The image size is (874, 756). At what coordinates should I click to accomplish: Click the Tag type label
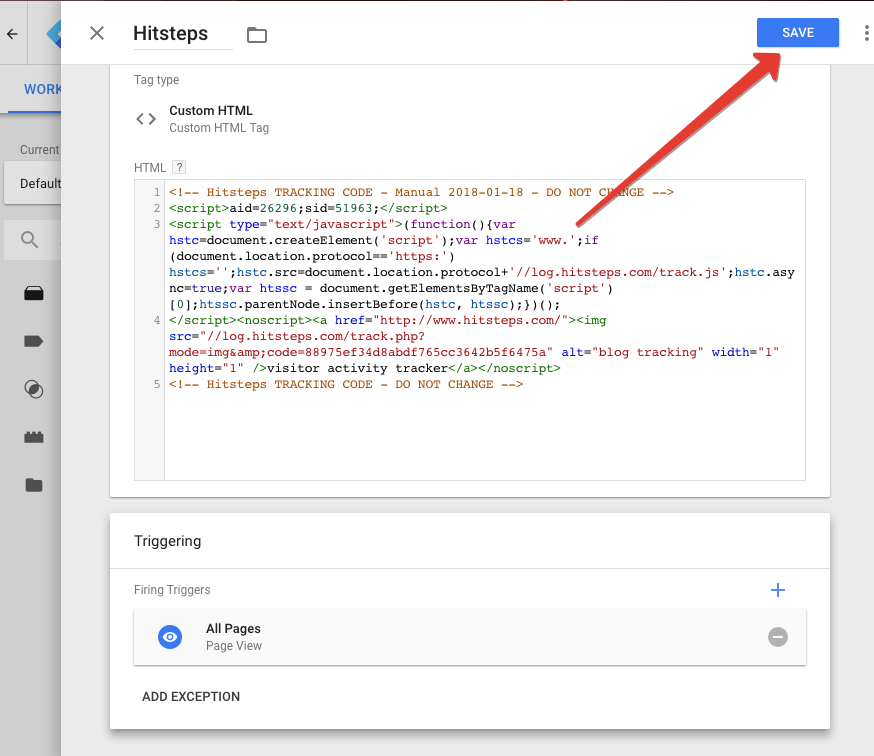(156, 80)
